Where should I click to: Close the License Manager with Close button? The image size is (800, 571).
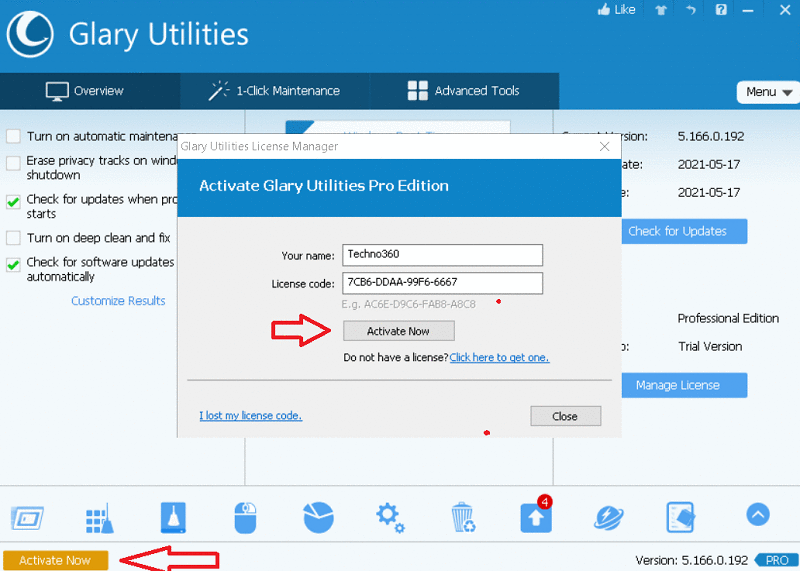(565, 416)
